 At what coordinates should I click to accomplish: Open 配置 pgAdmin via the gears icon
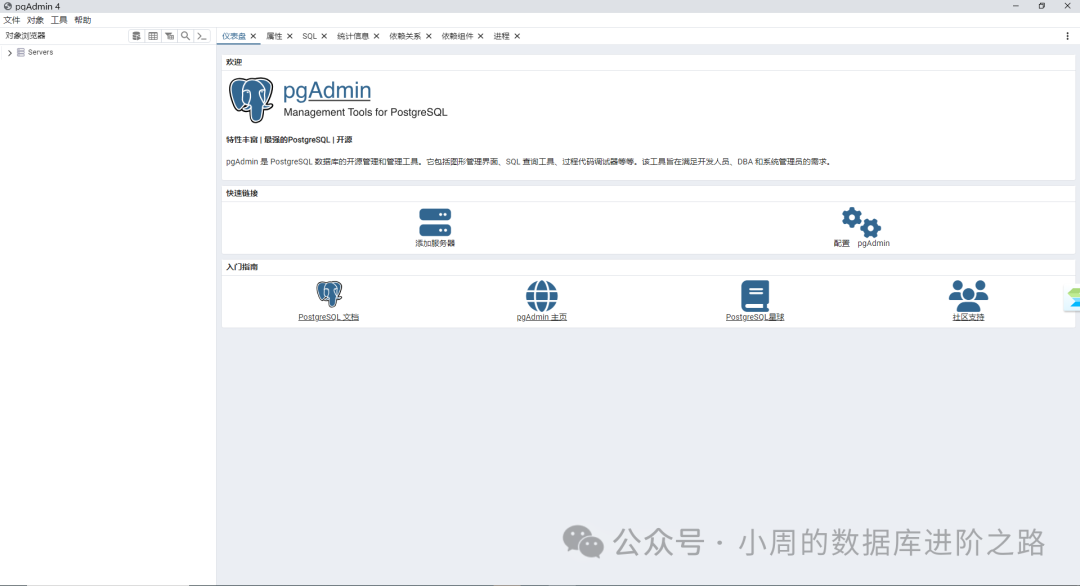[861, 222]
